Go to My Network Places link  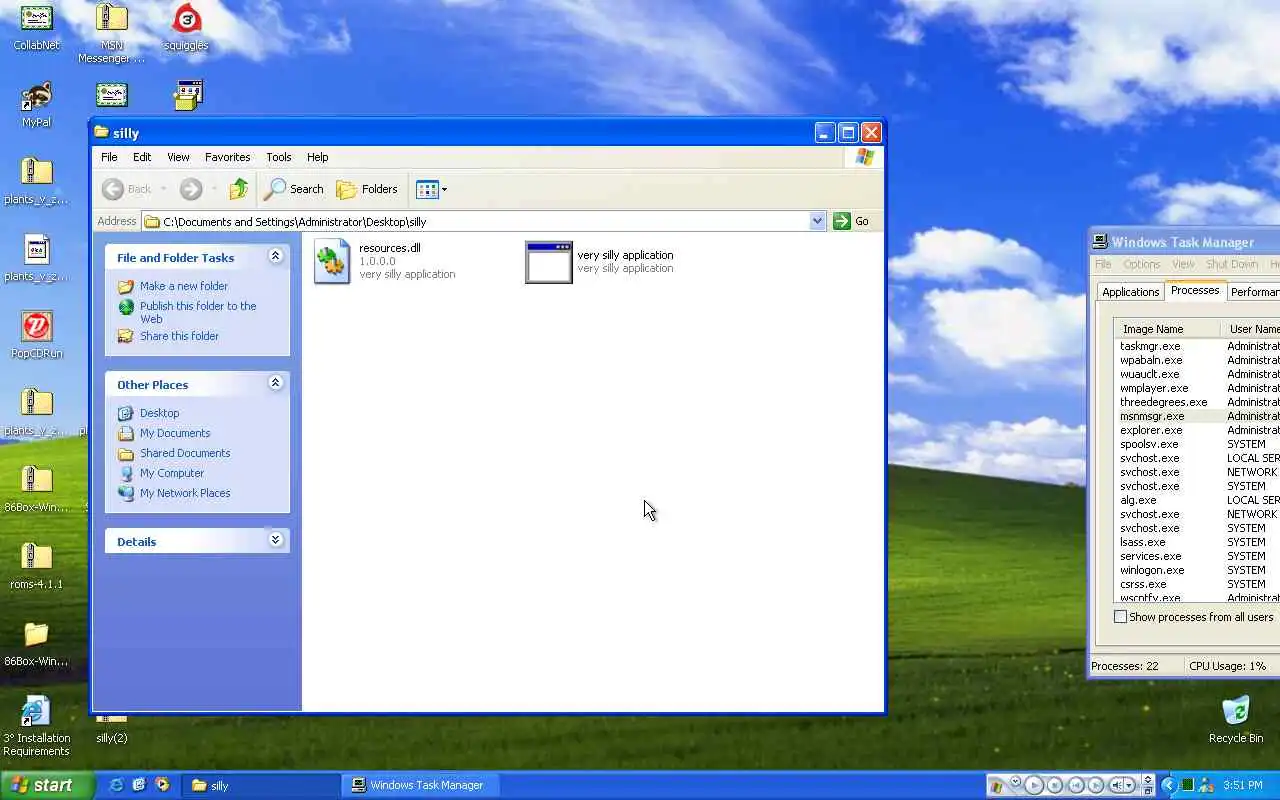185,493
